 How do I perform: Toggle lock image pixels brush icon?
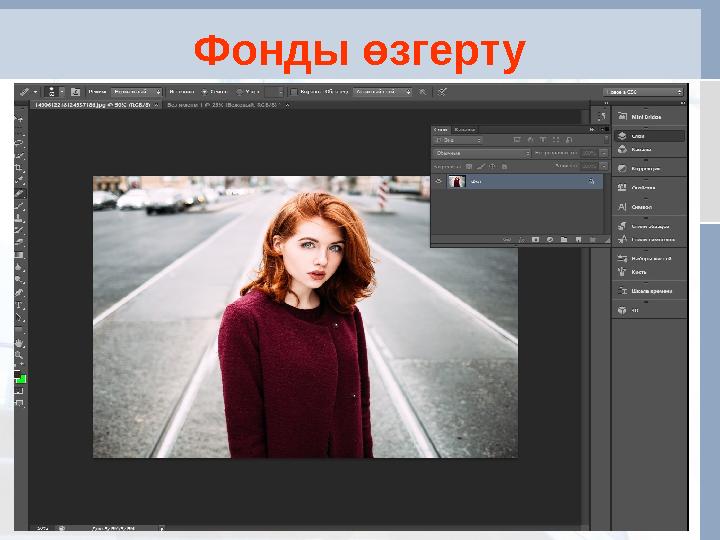[481, 166]
